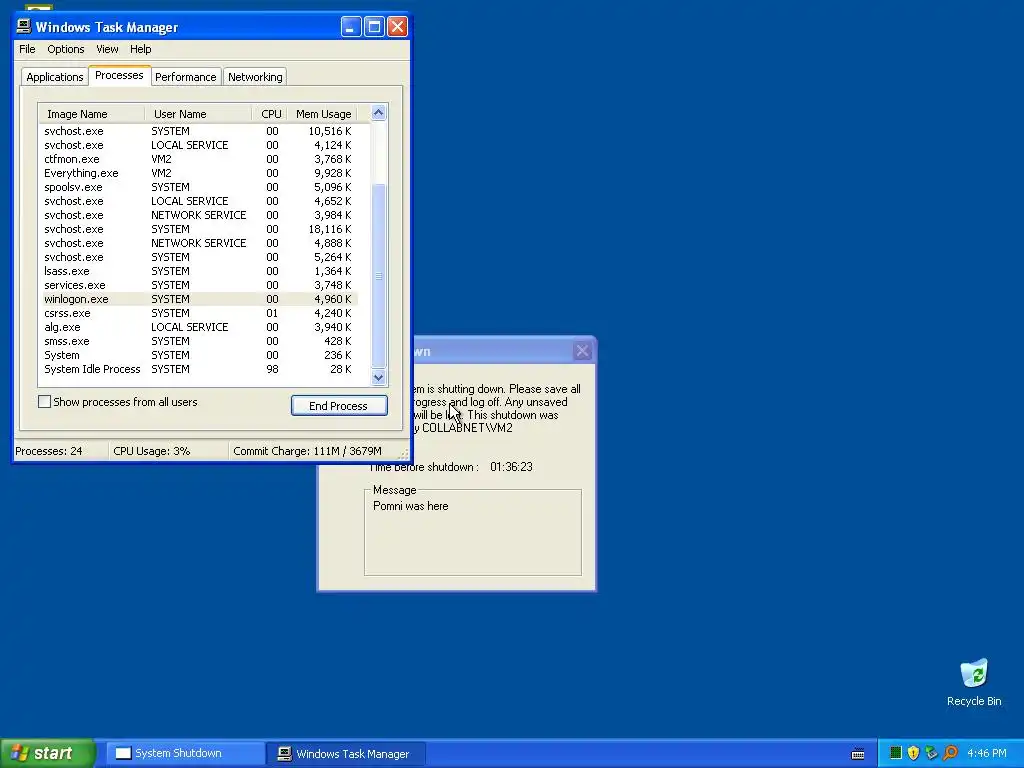Switch to the Performance tab
The height and width of the screenshot is (768, 1024).
coord(185,77)
